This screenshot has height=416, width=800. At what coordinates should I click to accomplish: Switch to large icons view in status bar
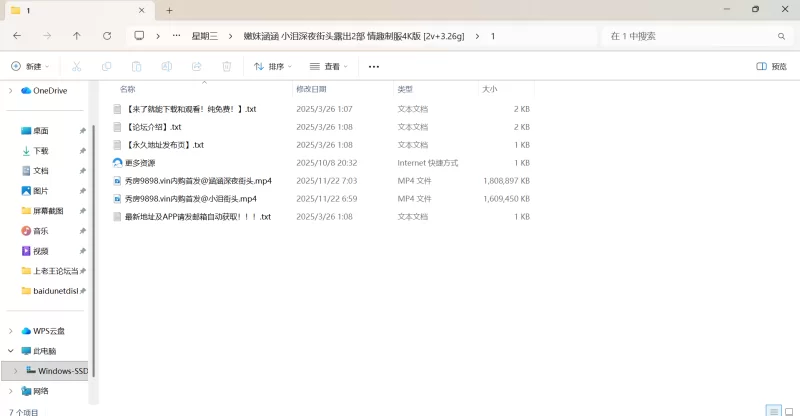[x=788, y=410]
